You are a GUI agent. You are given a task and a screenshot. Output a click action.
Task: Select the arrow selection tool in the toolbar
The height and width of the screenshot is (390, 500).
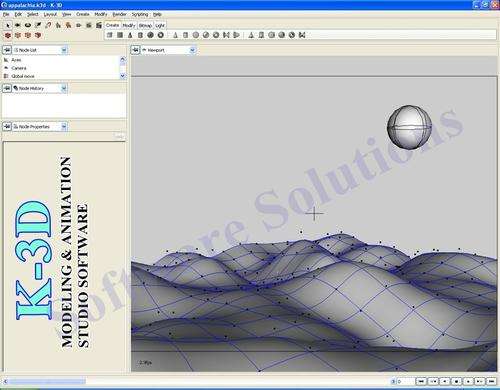coord(8,25)
